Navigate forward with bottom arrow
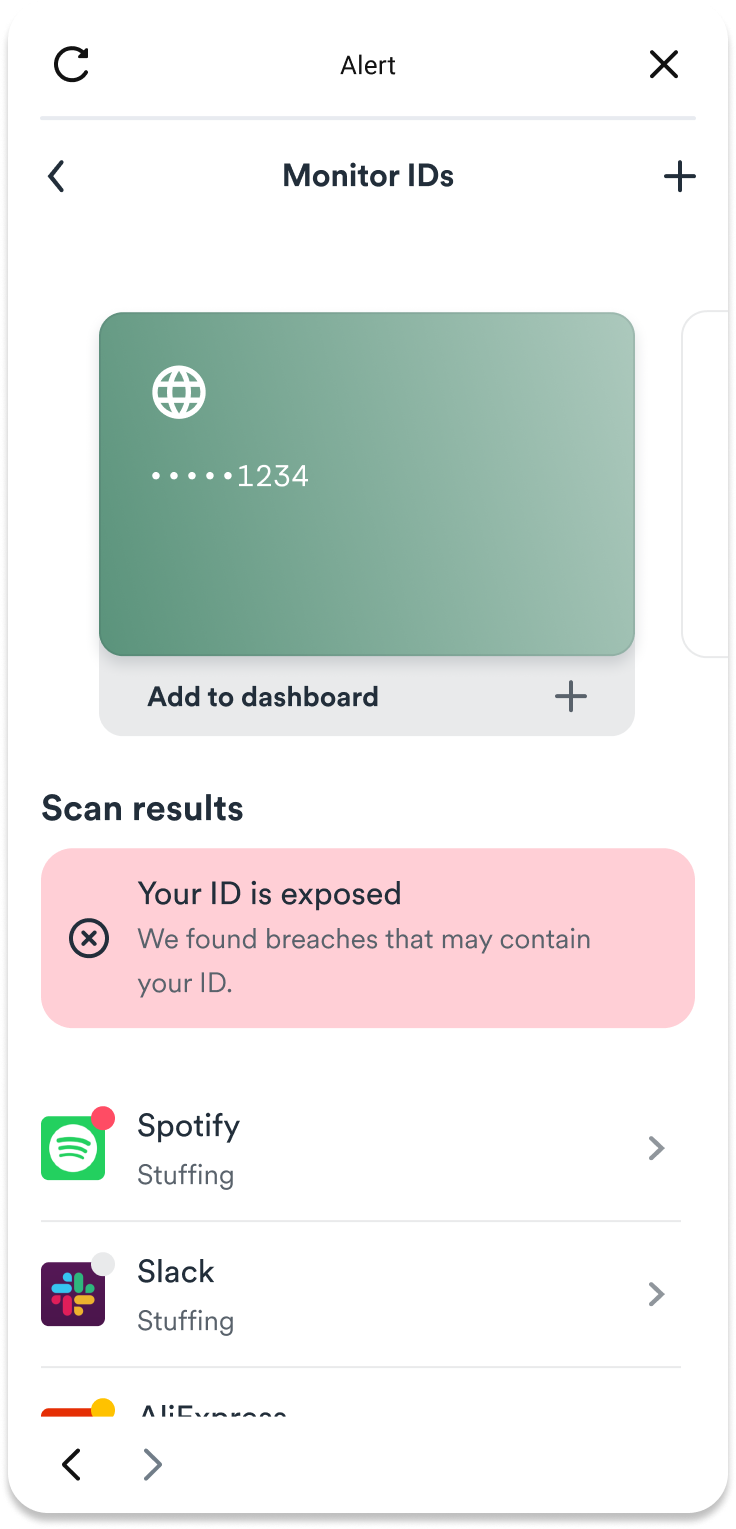736x1529 pixels. 152,1465
